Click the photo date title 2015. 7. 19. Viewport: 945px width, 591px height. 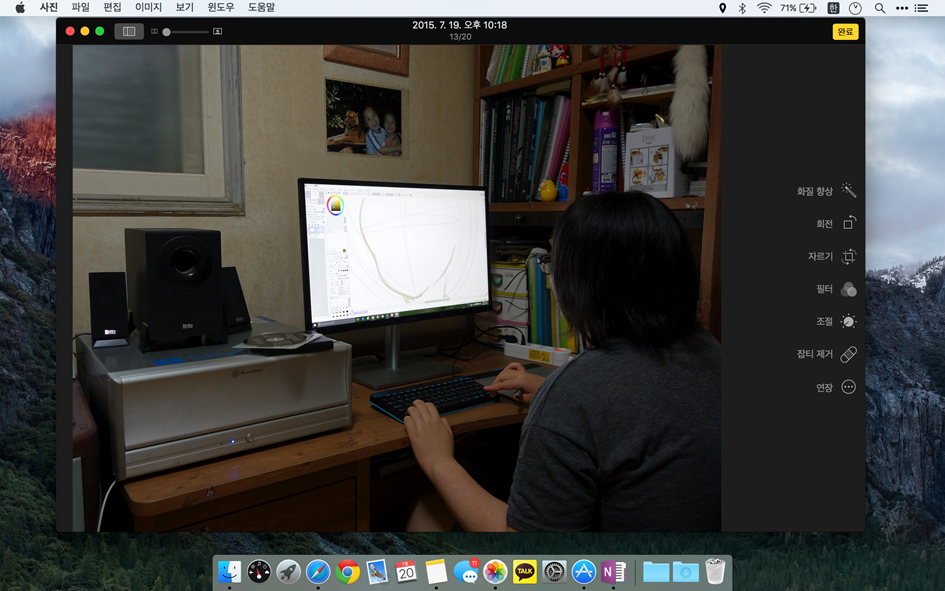click(460, 25)
